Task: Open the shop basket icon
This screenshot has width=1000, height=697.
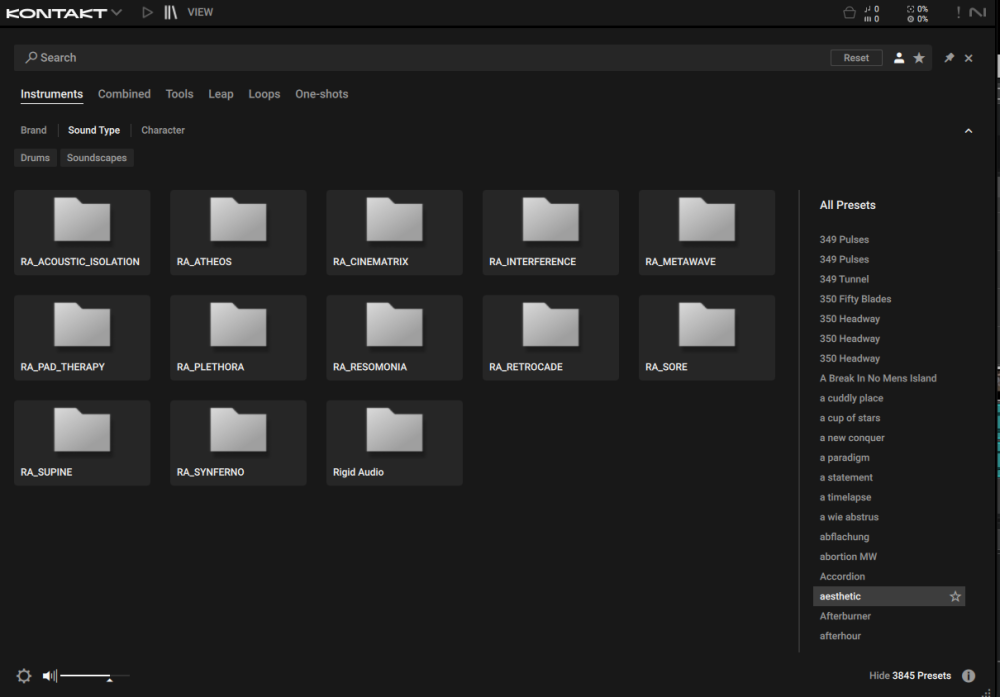Action: click(849, 13)
